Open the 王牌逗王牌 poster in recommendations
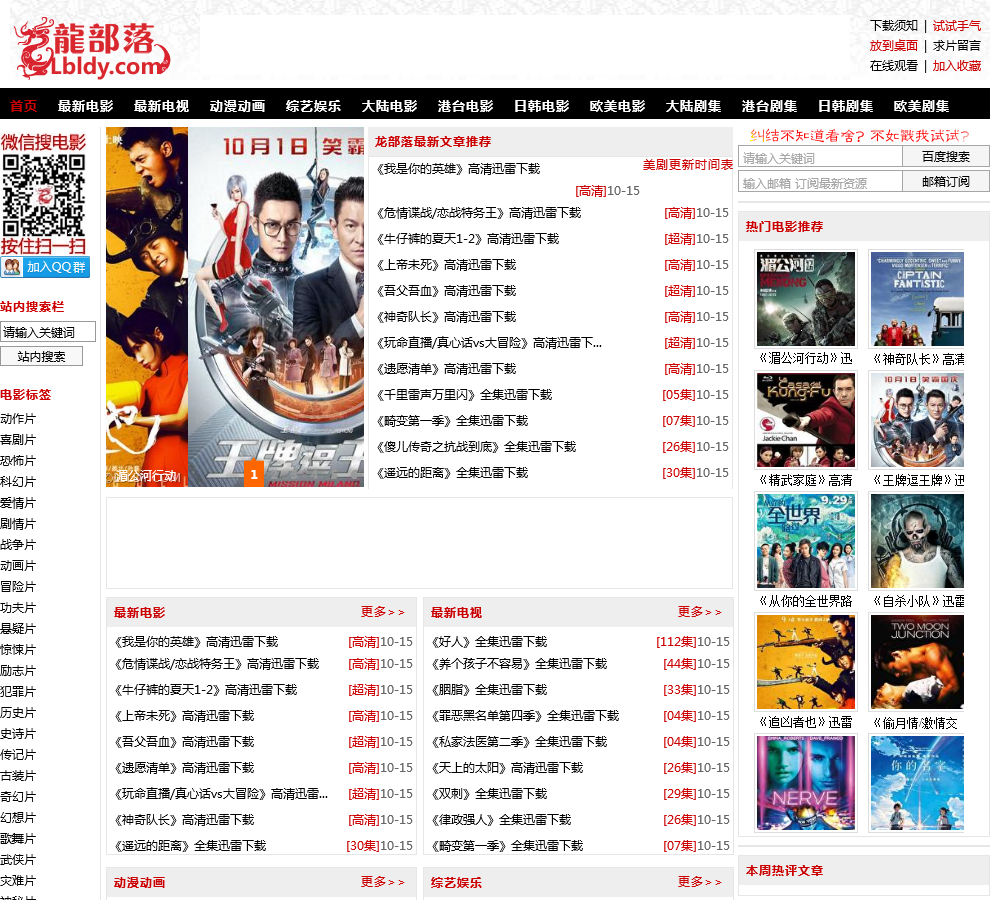This screenshot has height=900, width=990. pyautogui.click(x=917, y=420)
